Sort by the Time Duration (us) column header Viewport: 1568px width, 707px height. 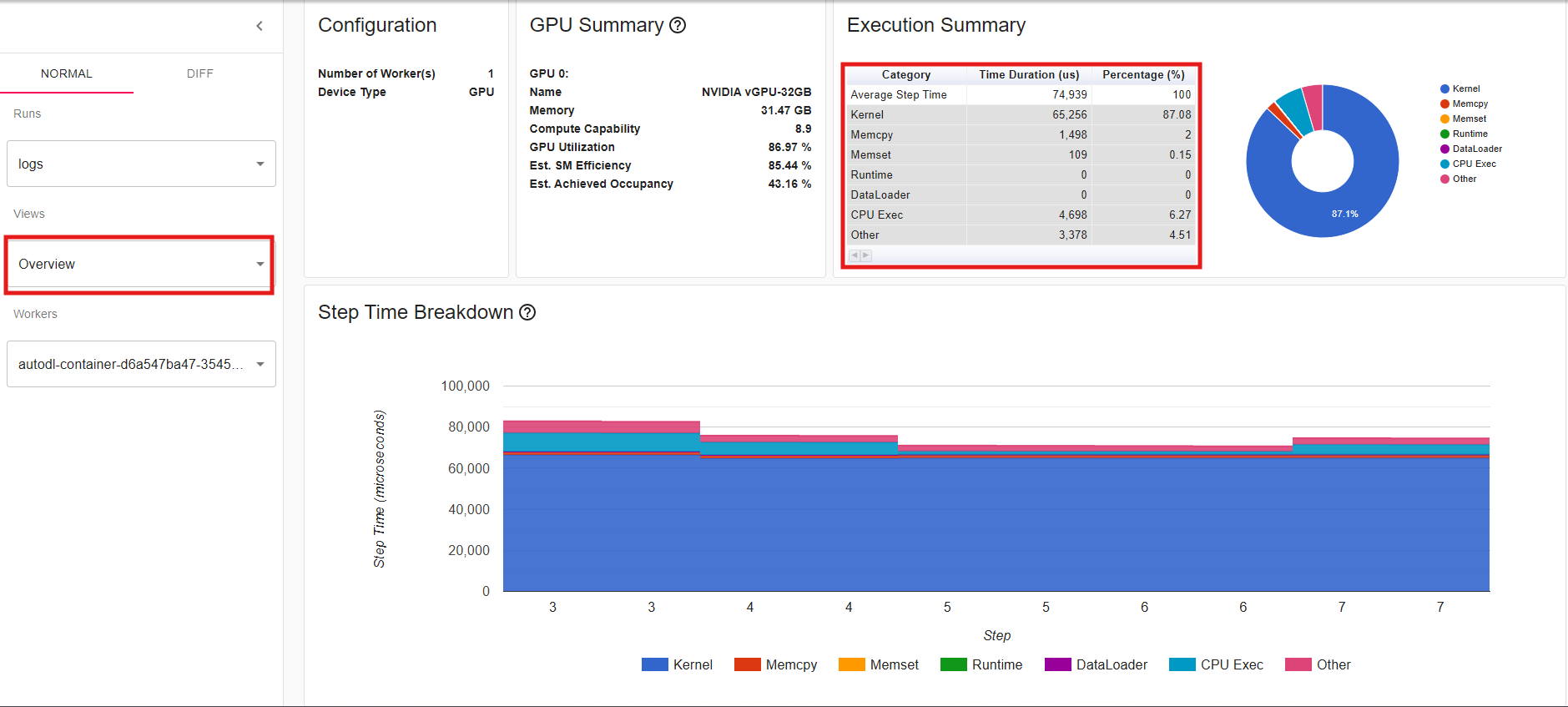tap(1028, 74)
